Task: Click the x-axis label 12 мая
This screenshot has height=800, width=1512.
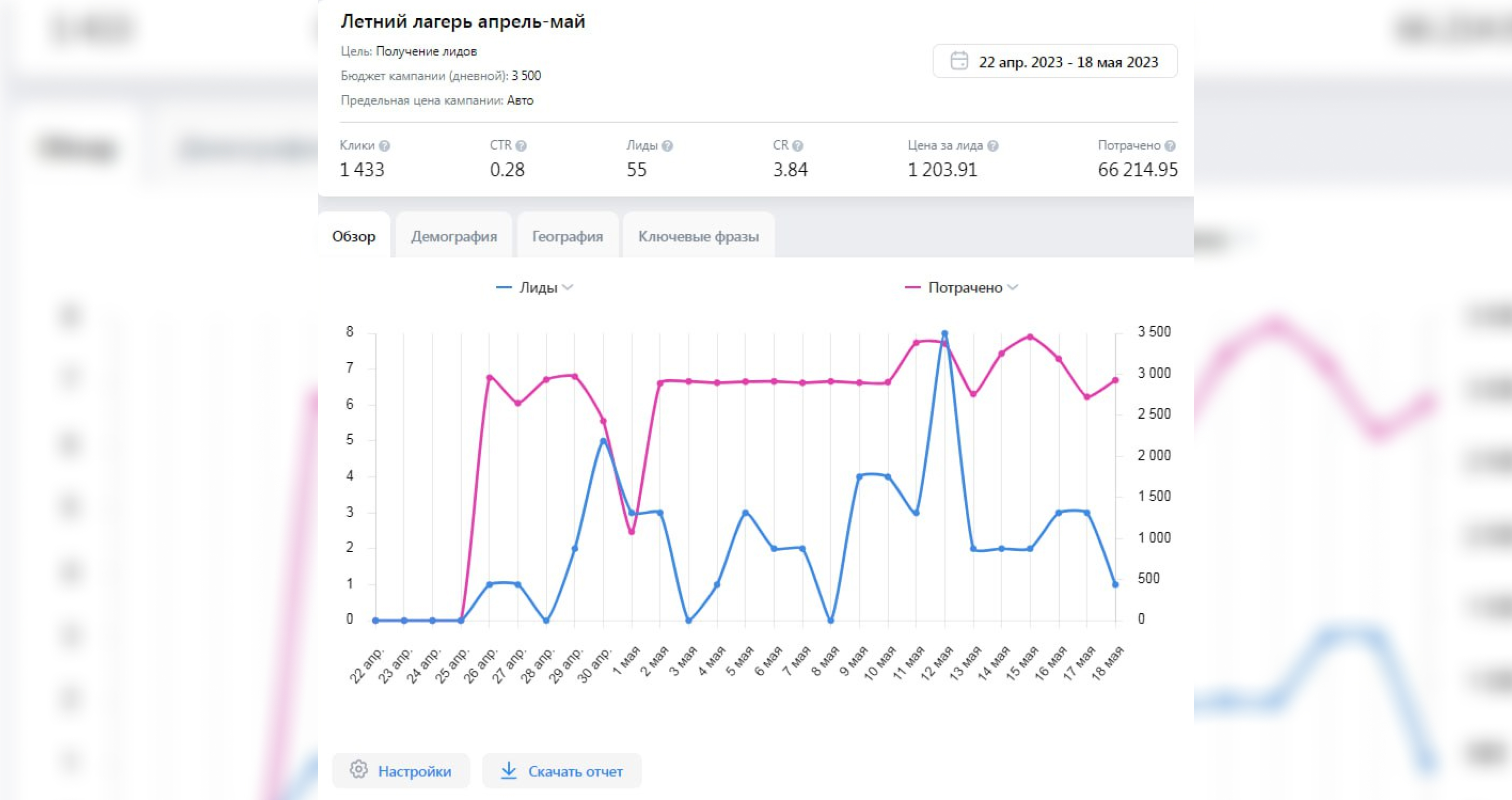Action: [x=937, y=663]
